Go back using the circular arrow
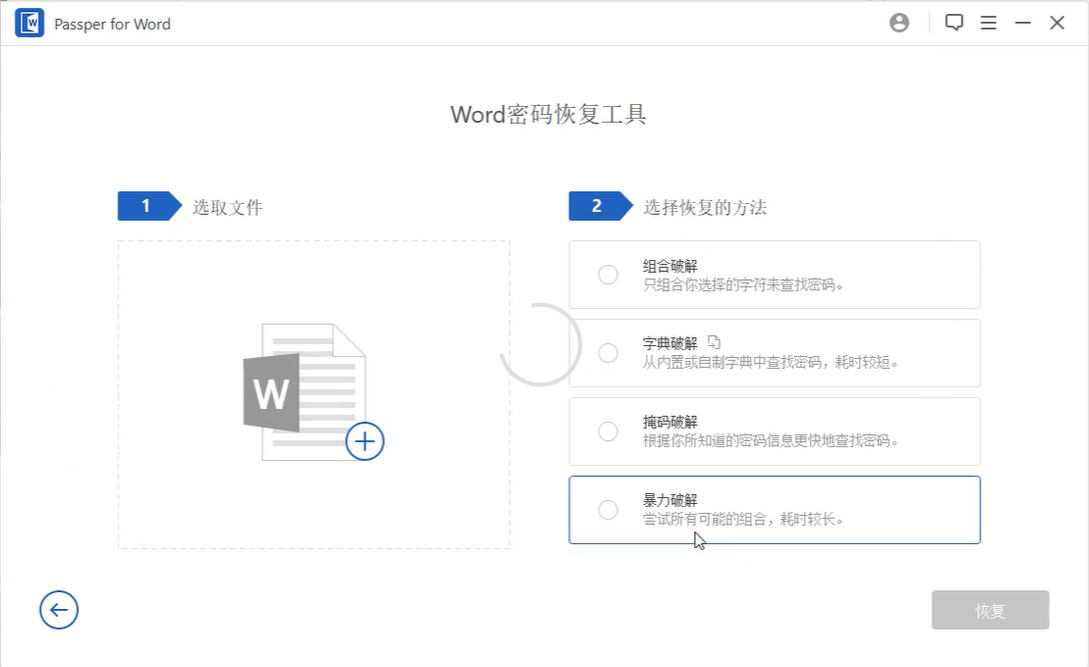 click(59, 610)
